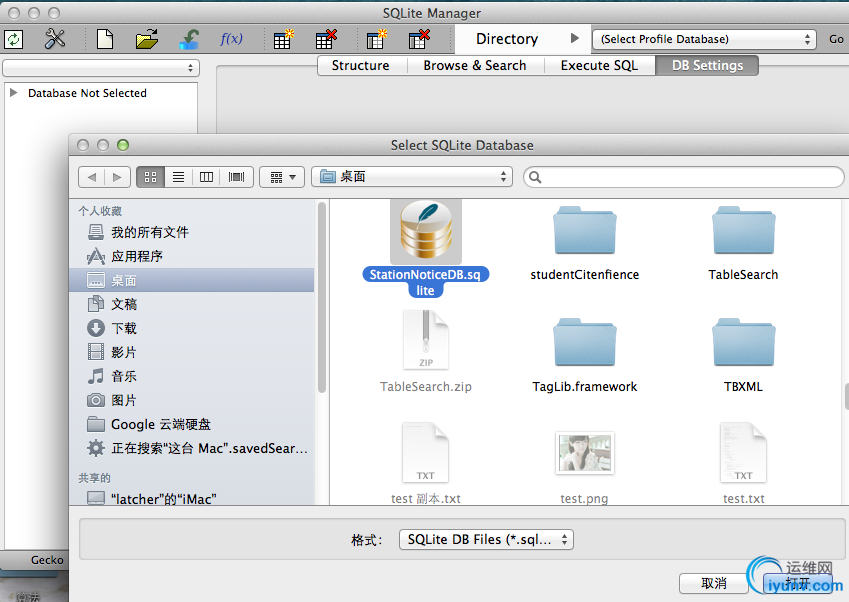849x602 pixels.
Task: Expand the Database Not Selected tree node
Action: tap(14, 93)
